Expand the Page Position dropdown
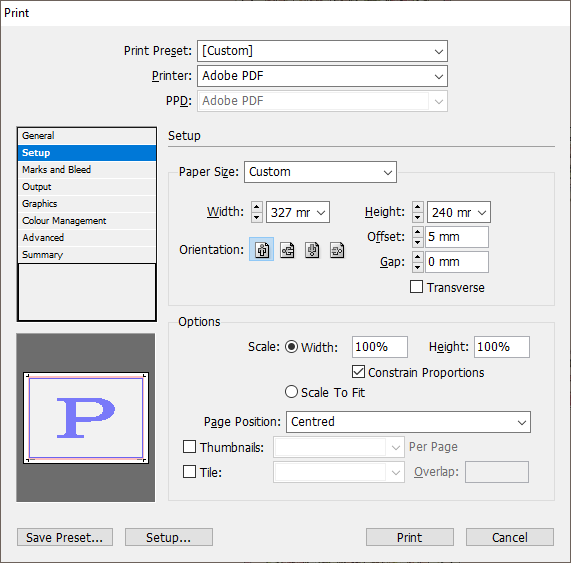This screenshot has height=563, width=571. [408, 422]
